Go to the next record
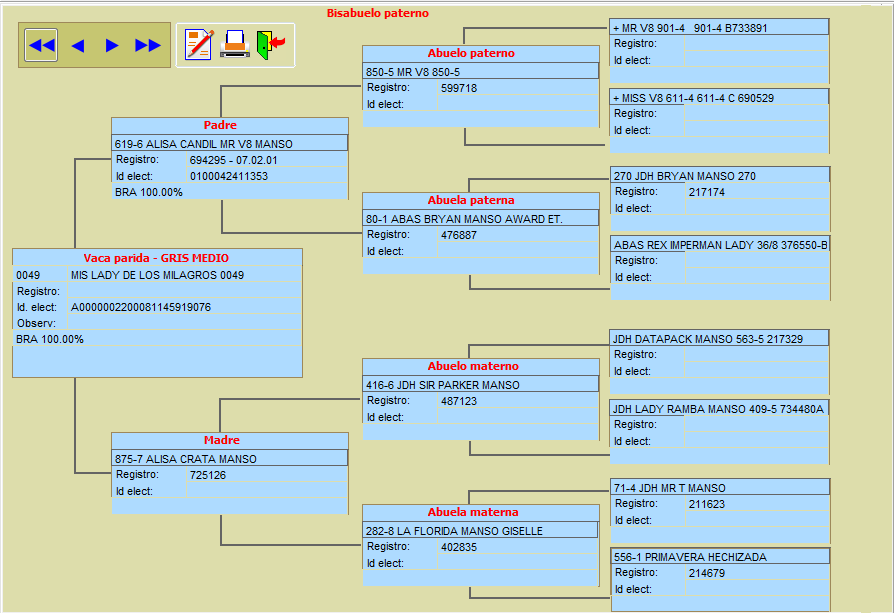 pos(112,45)
